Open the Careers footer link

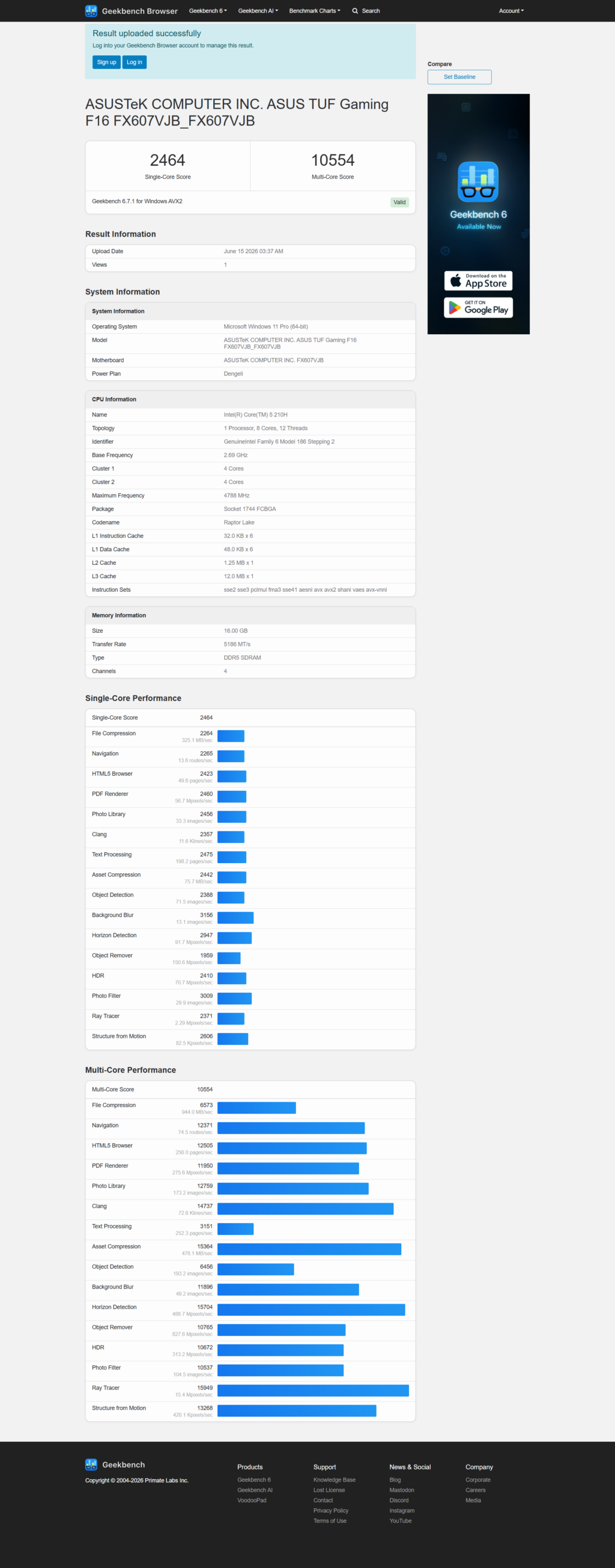475,1490
